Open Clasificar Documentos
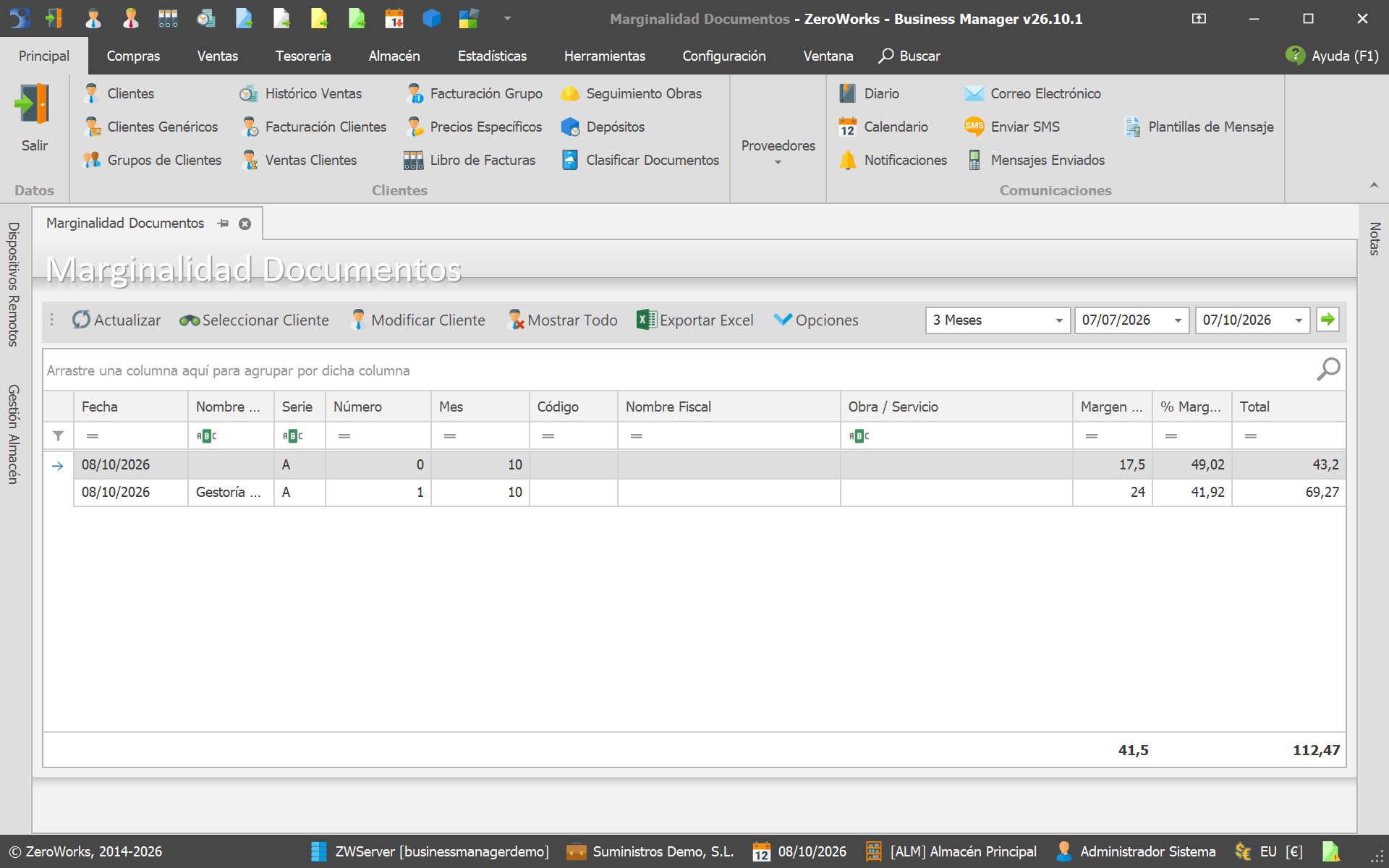 tap(641, 160)
